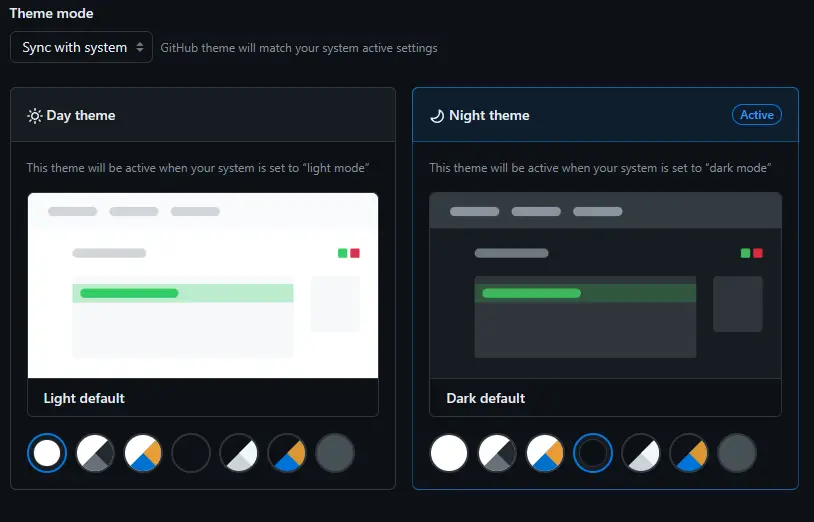
Task: Select the Dark default preview thumbnail
Action: [605, 285]
